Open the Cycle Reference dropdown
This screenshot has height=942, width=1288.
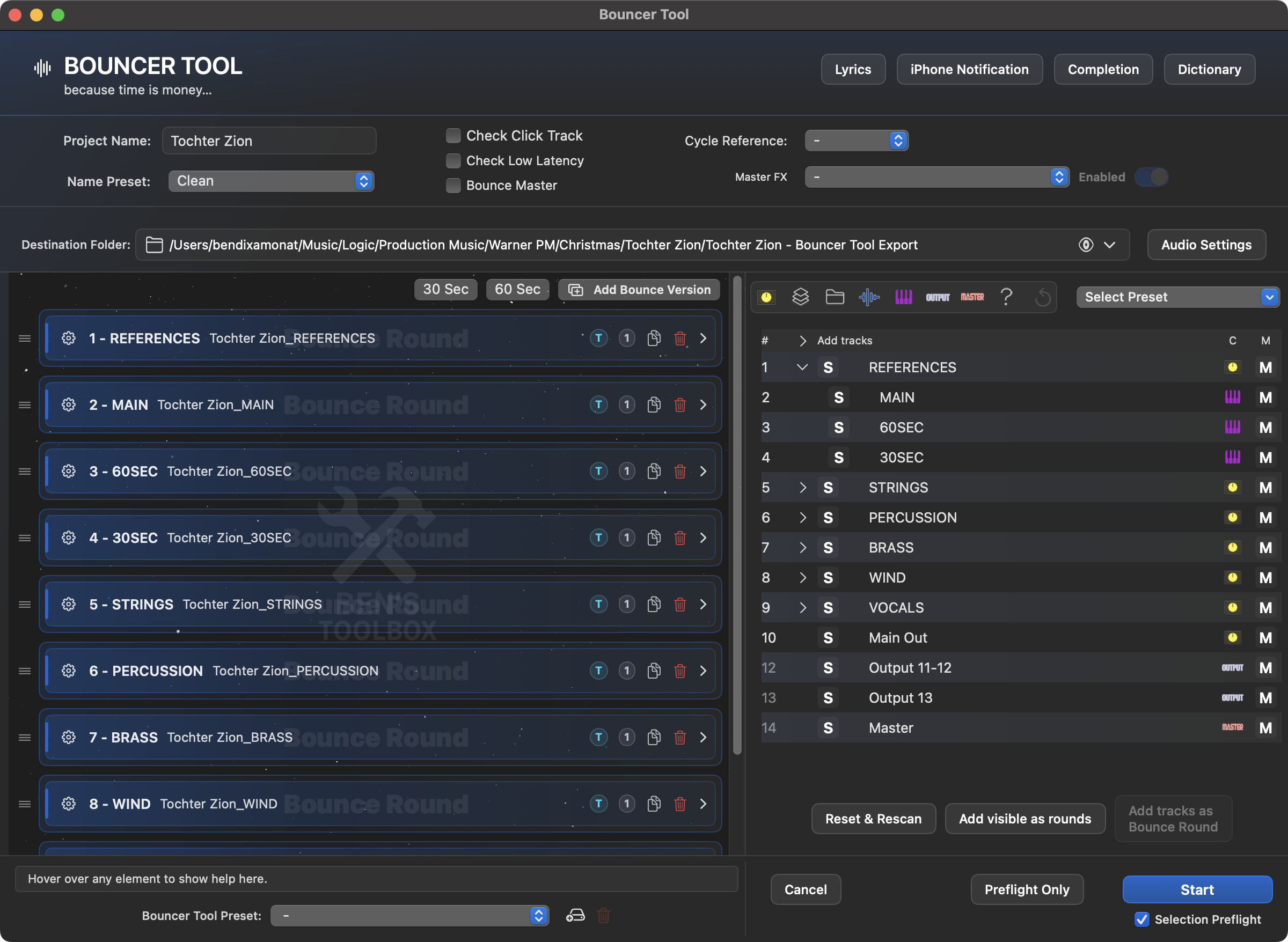(x=856, y=141)
